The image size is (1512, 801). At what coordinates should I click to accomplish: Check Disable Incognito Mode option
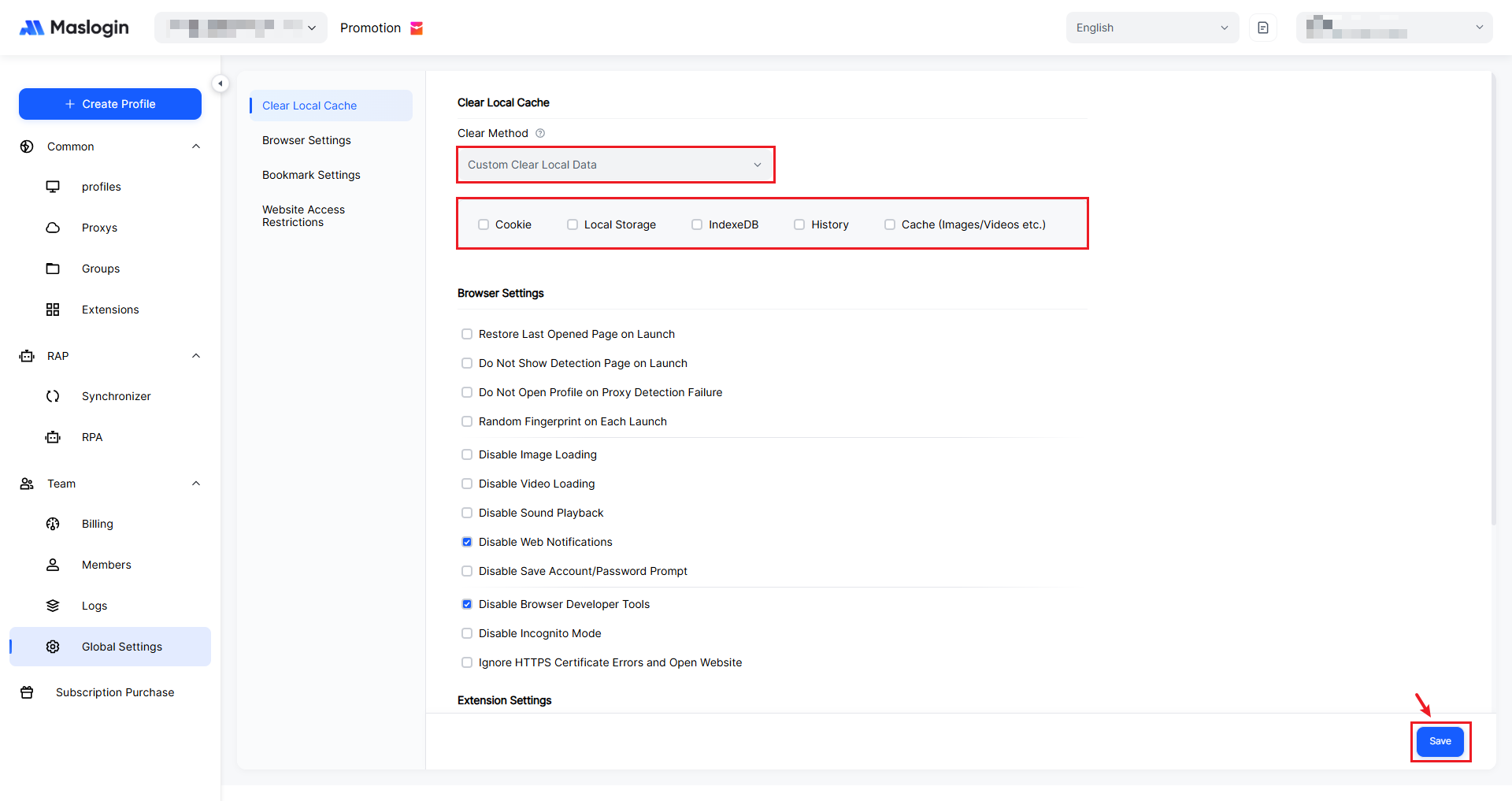coord(467,633)
